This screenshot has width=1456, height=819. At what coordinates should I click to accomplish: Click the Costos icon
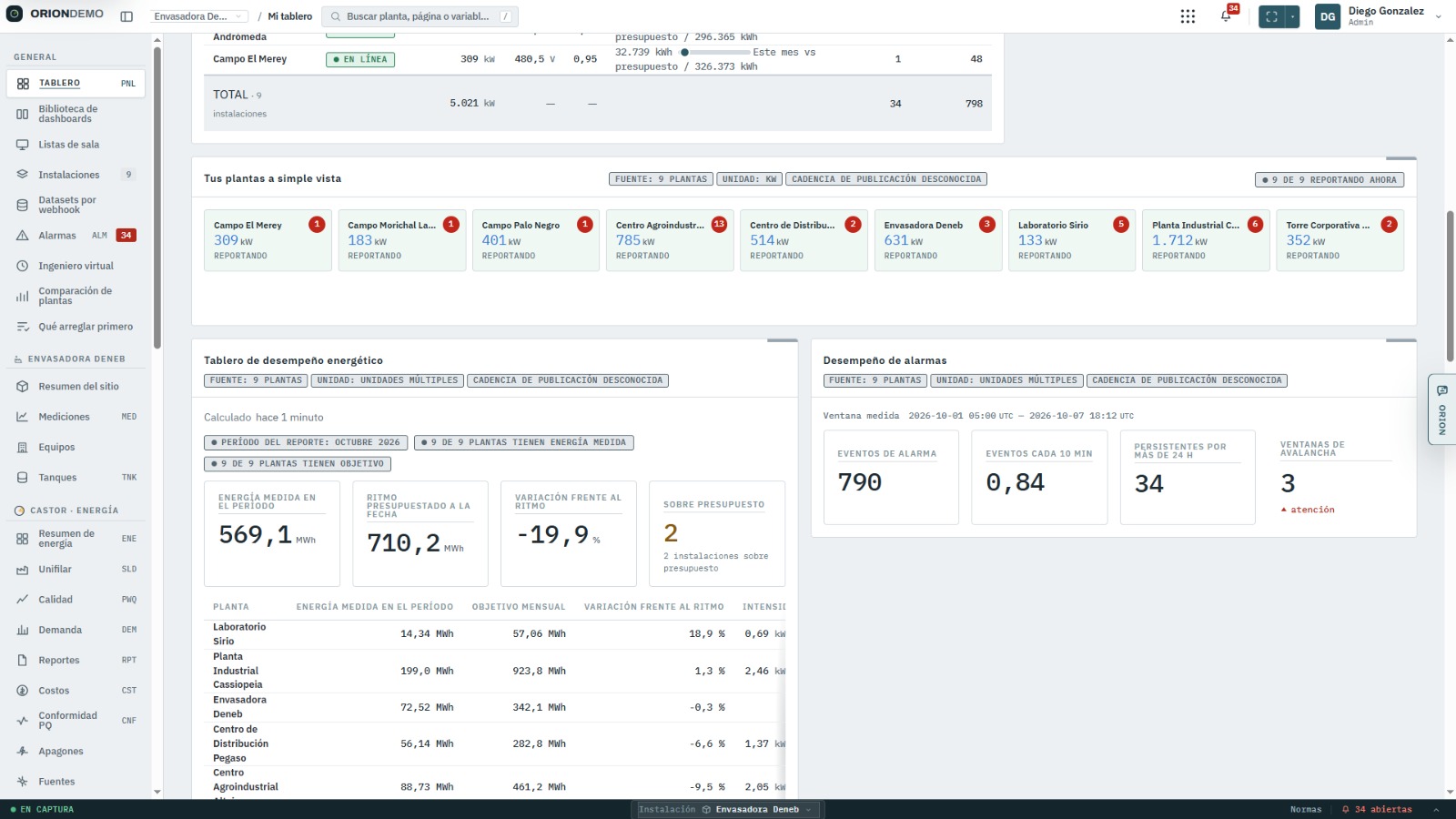coord(23,691)
